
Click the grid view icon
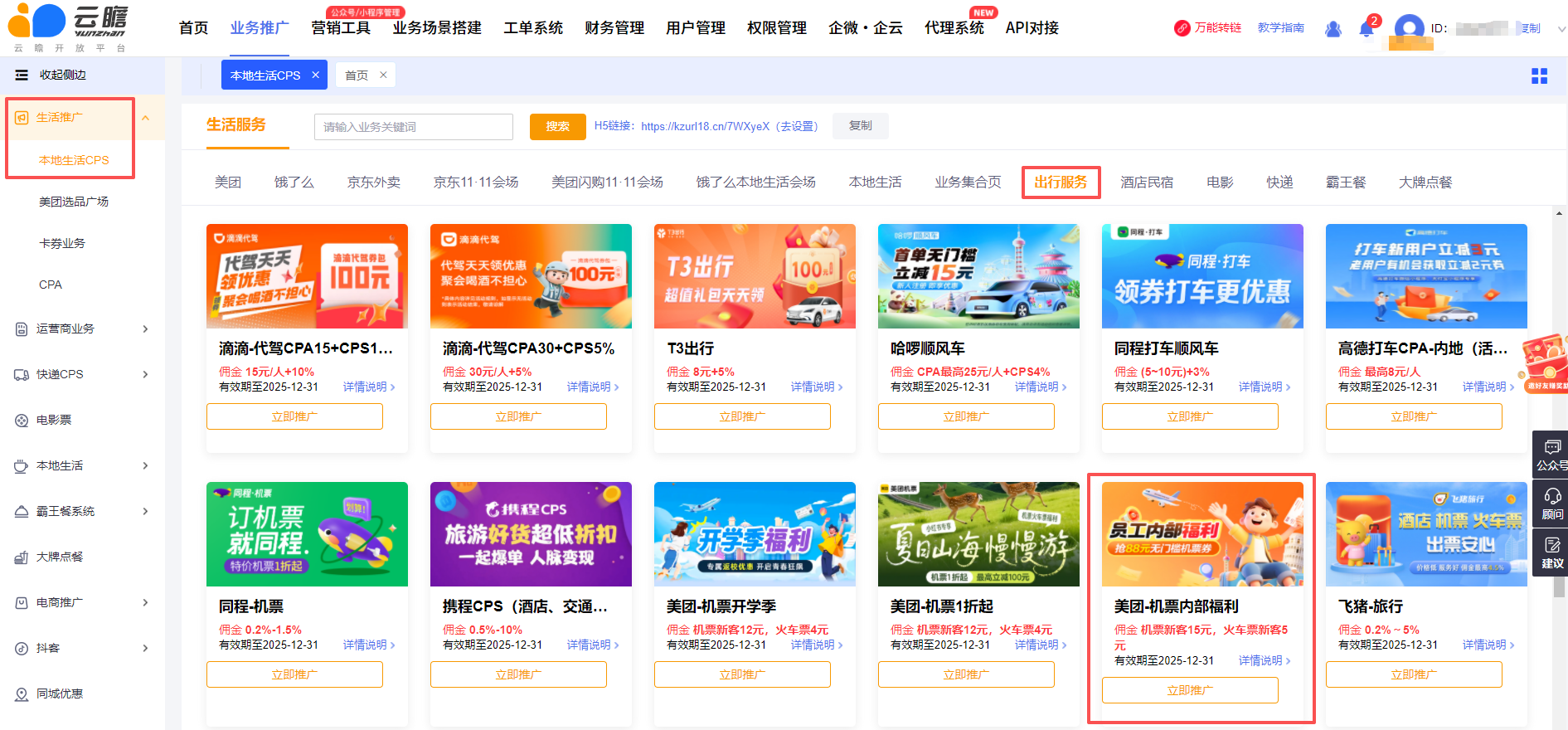[x=1539, y=75]
